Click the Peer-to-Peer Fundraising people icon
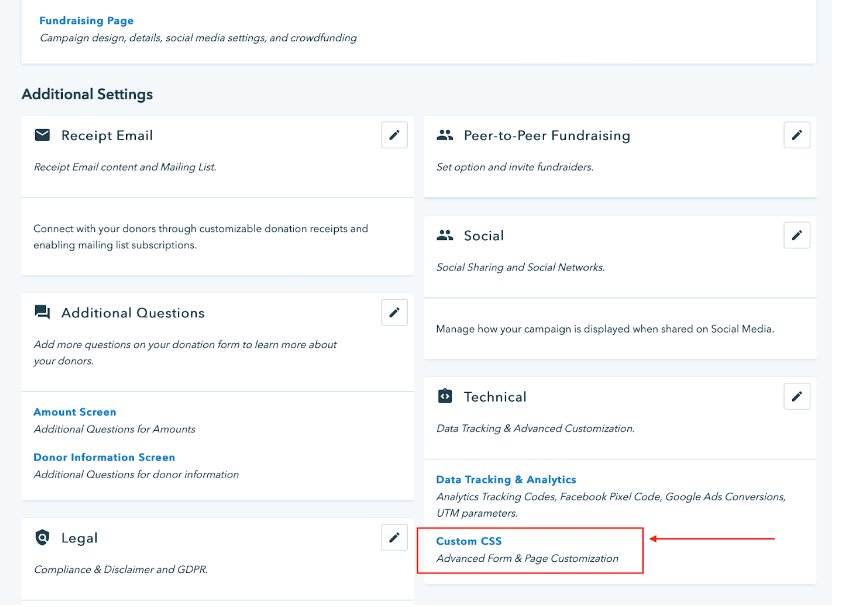Image resolution: width=841 pixels, height=607 pixels. coord(445,135)
